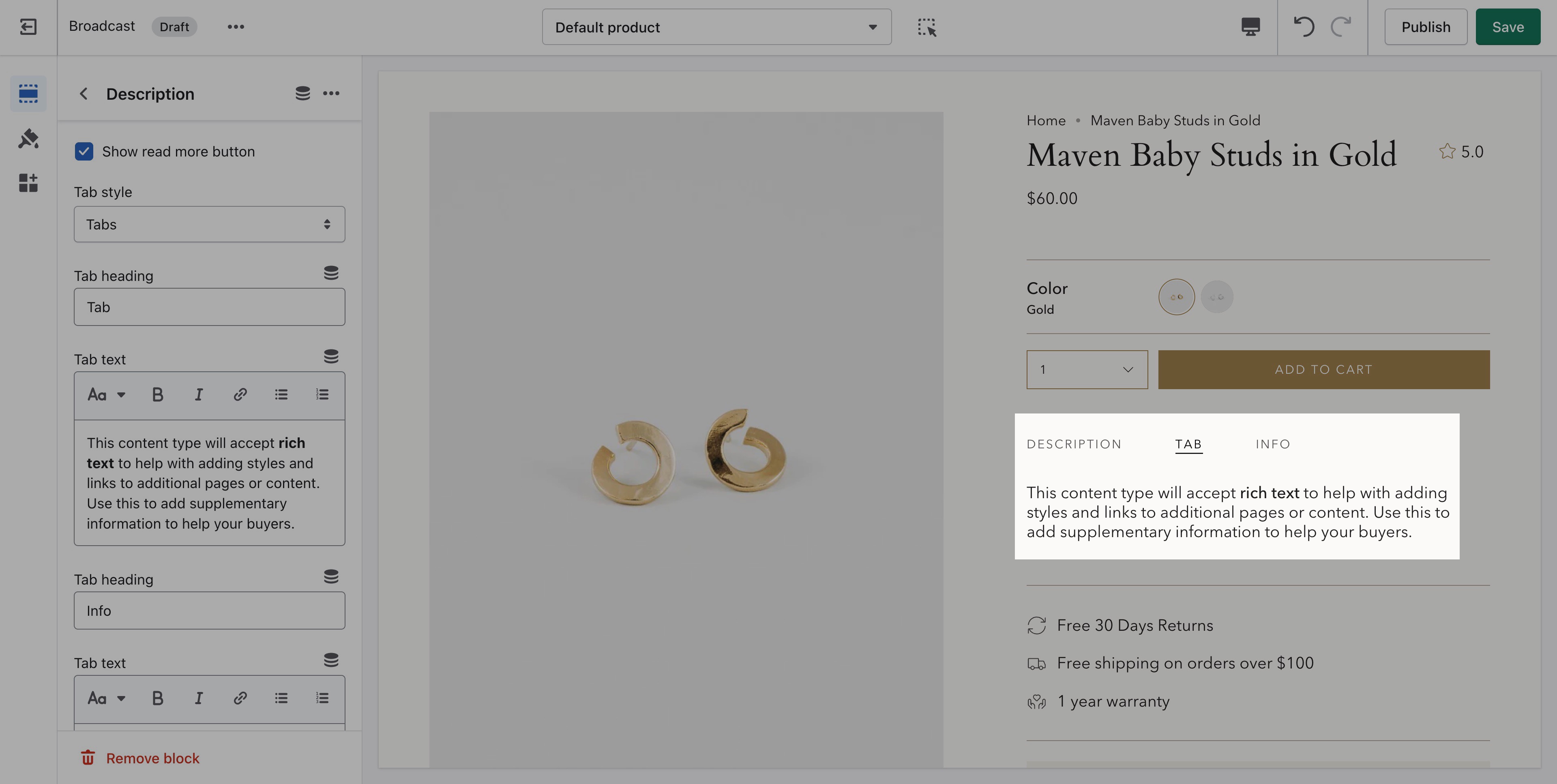
Task: Uncheck Show read more button
Action: pyautogui.click(x=84, y=151)
